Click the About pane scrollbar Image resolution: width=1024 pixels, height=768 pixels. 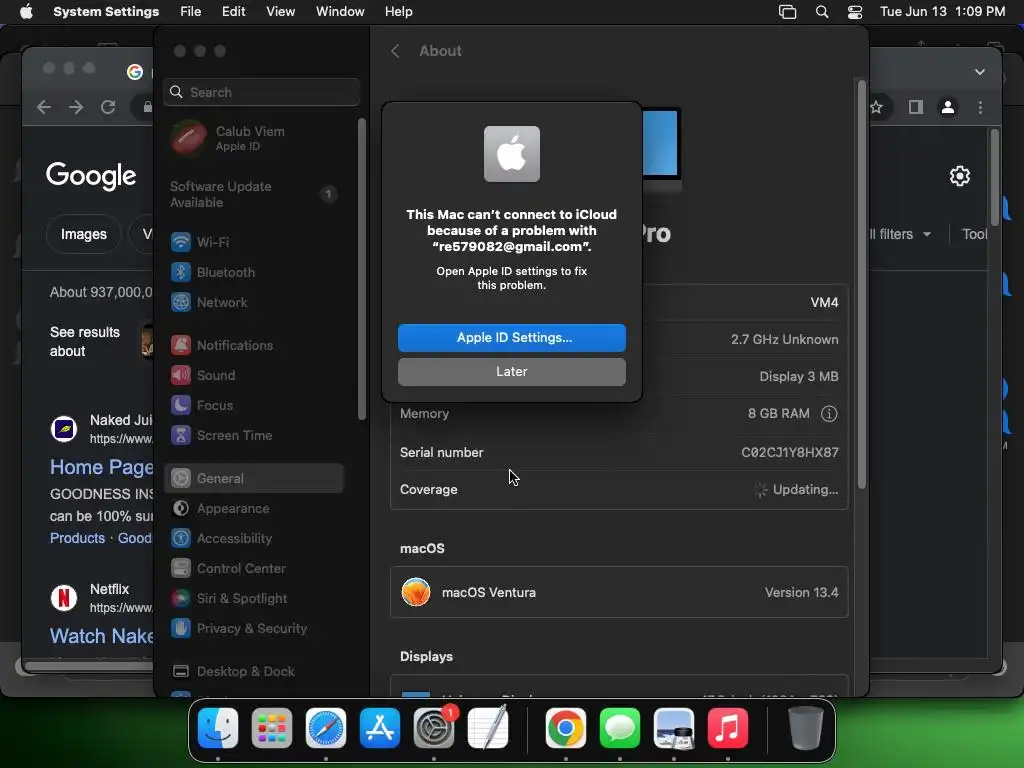tap(862, 284)
